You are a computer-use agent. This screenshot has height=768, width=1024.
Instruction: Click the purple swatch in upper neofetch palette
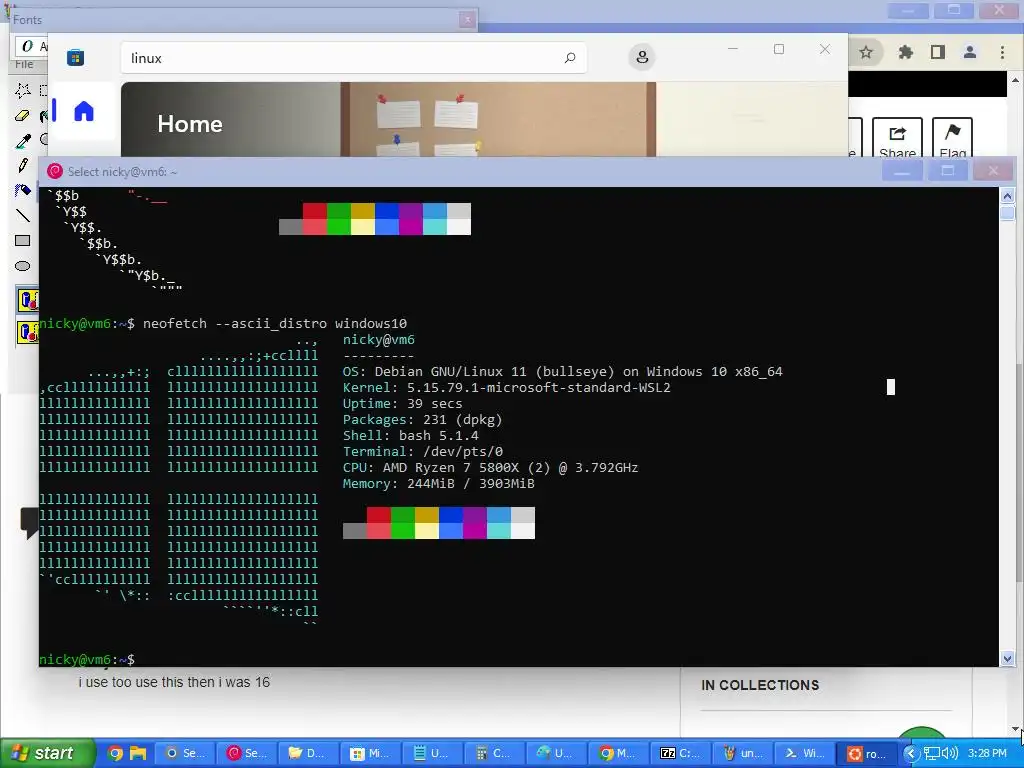tap(411, 210)
